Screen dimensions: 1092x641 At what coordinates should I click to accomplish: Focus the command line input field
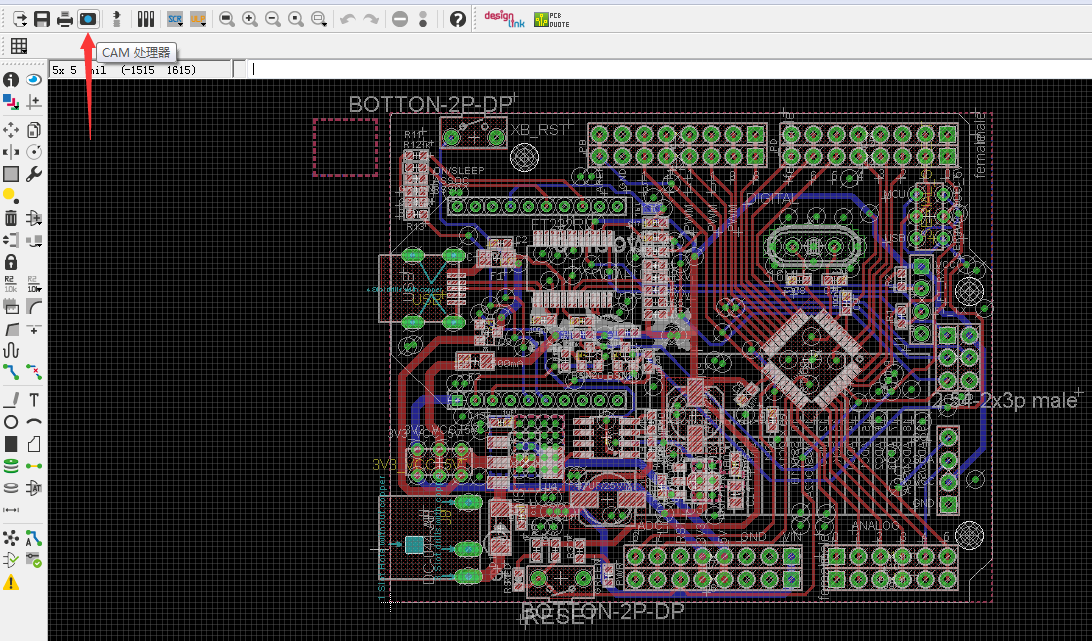coord(669,69)
